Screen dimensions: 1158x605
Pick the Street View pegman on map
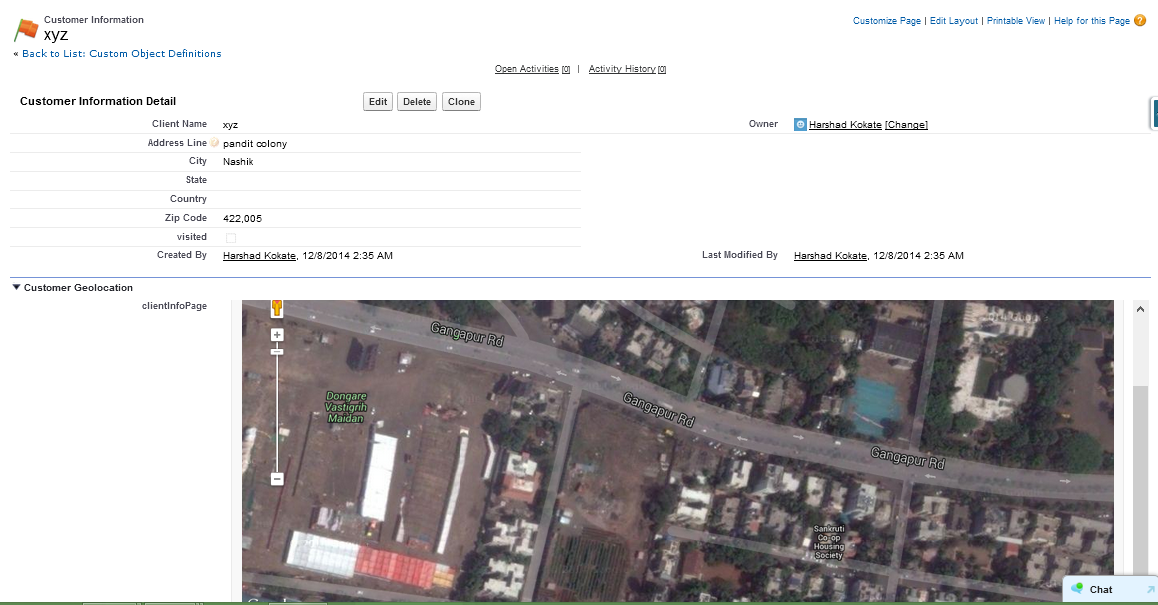click(277, 308)
